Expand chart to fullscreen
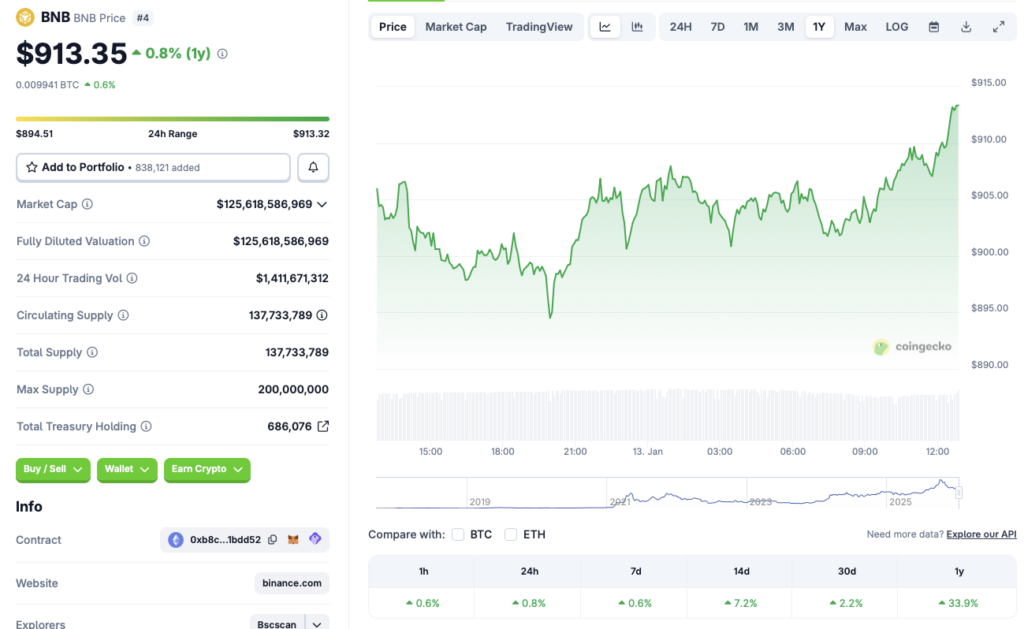Viewport: 1024px width, 629px height. (999, 27)
